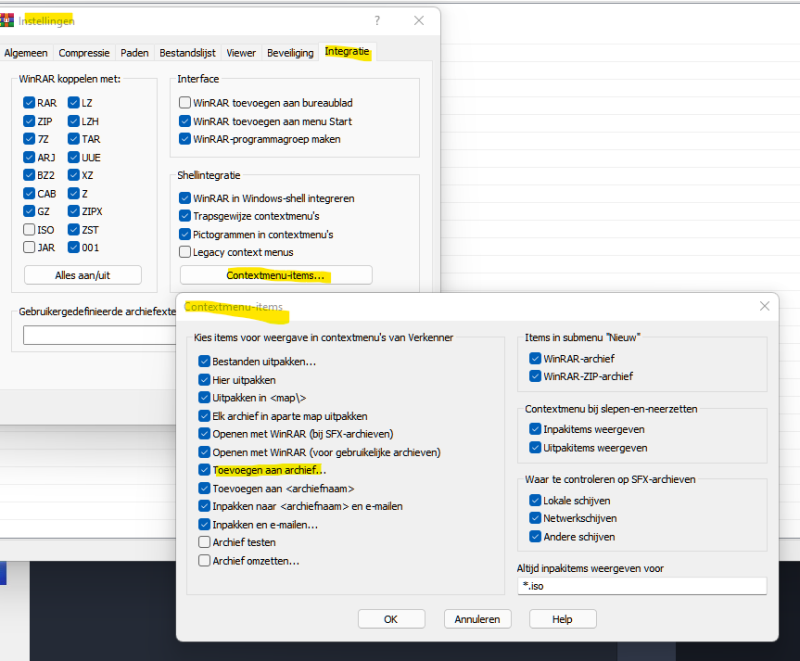Enable the Archief testen checkbox
This screenshot has width=800, height=661.
point(204,542)
